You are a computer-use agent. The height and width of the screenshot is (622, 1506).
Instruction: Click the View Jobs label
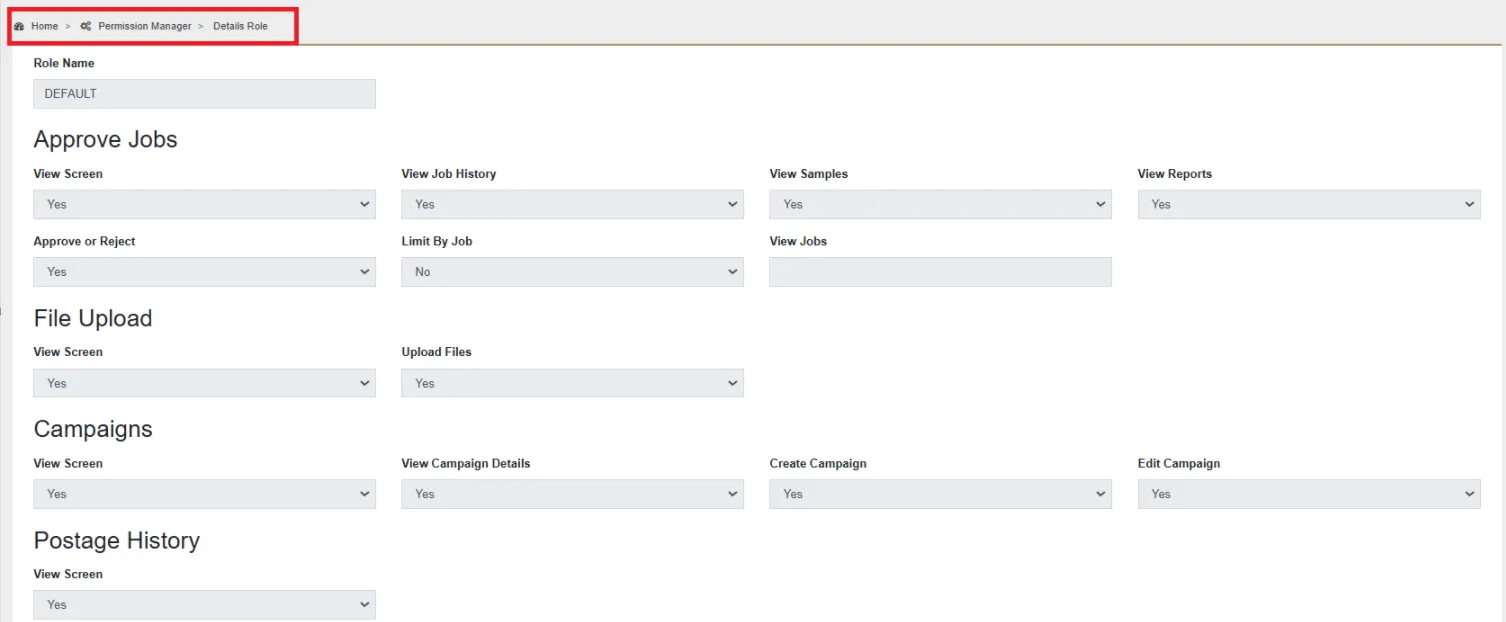798,242
